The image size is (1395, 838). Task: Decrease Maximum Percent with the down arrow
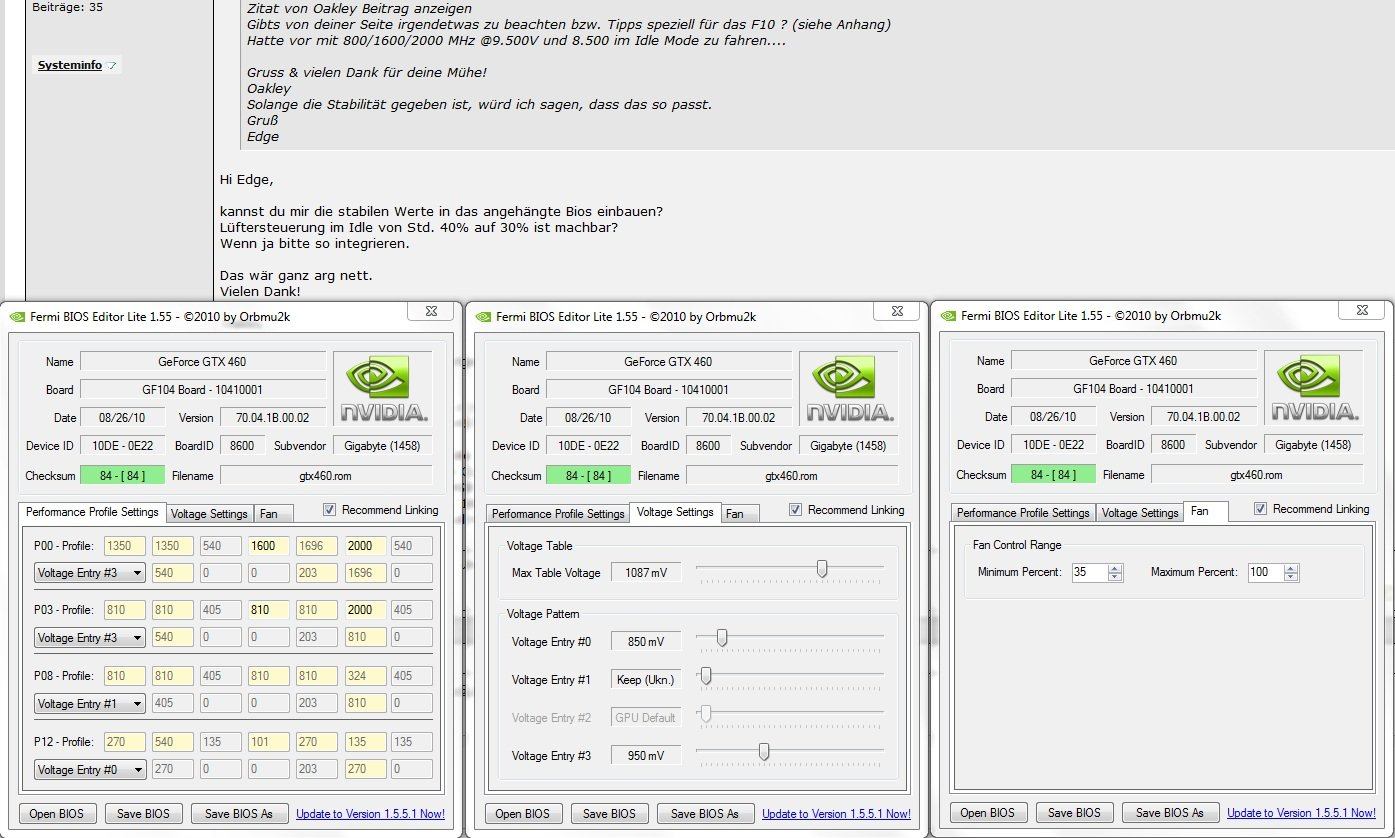coord(1291,577)
